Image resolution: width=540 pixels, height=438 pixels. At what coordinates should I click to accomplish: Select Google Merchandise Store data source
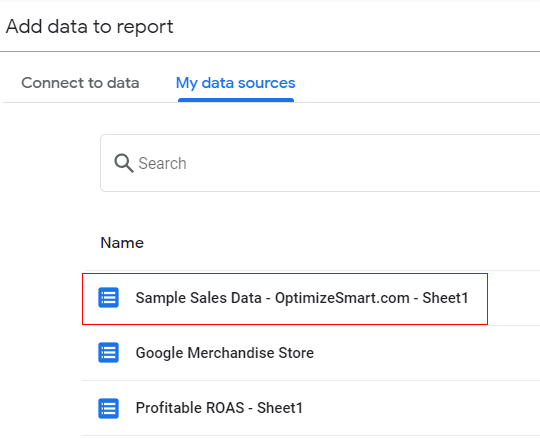click(x=225, y=353)
